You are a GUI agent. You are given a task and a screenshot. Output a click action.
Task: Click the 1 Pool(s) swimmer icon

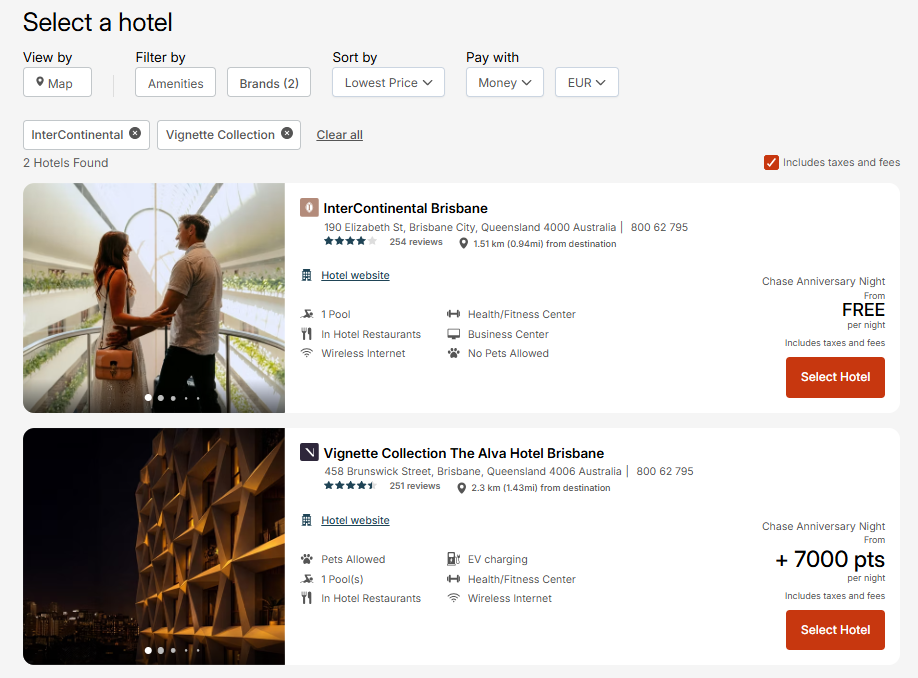point(307,579)
